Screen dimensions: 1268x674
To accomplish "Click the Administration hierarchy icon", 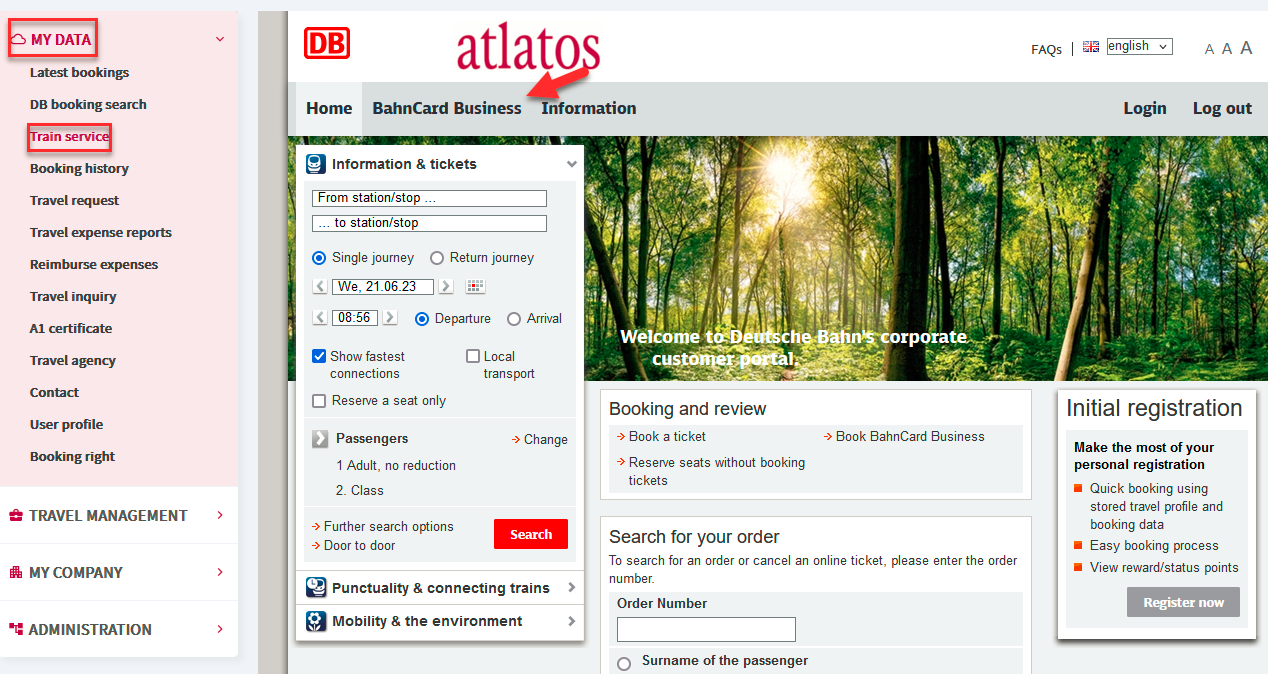I will pos(16,630).
